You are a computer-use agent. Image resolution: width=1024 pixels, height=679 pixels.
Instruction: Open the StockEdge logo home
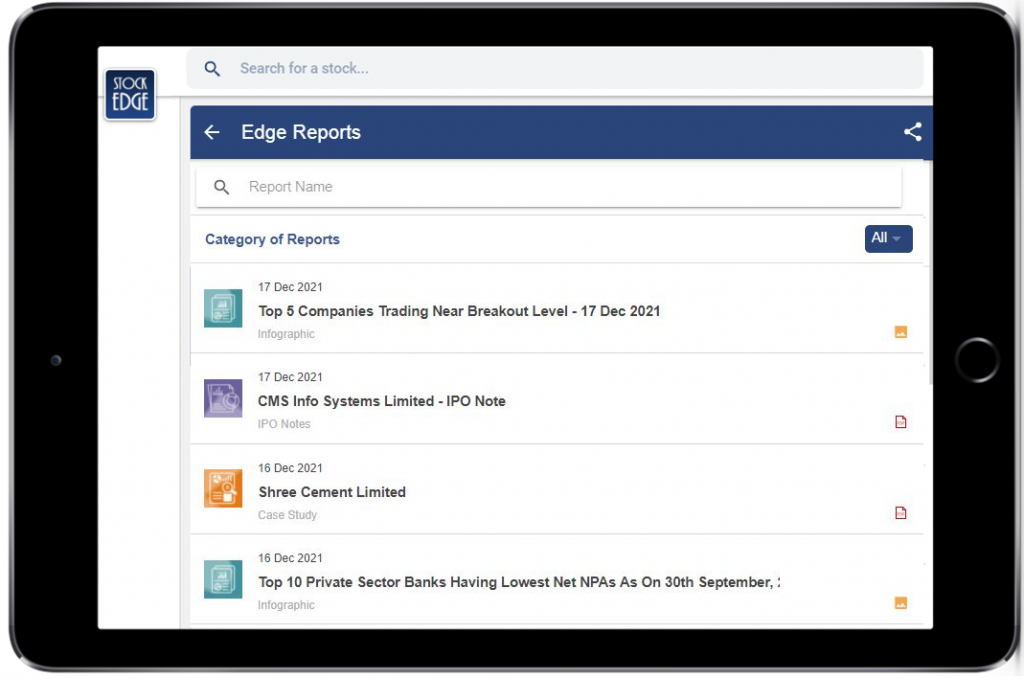(x=130, y=95)
